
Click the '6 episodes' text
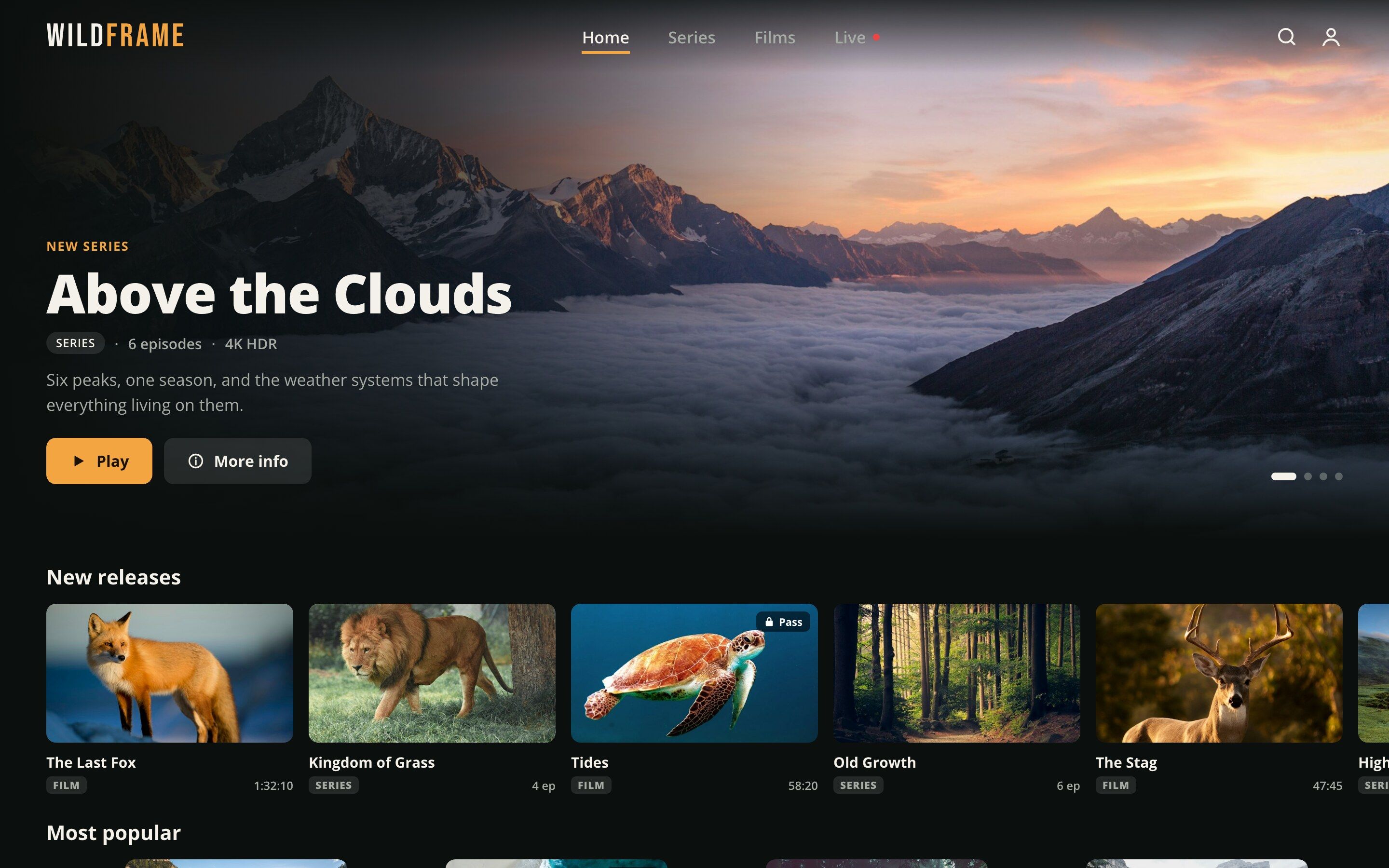point(165,344)
